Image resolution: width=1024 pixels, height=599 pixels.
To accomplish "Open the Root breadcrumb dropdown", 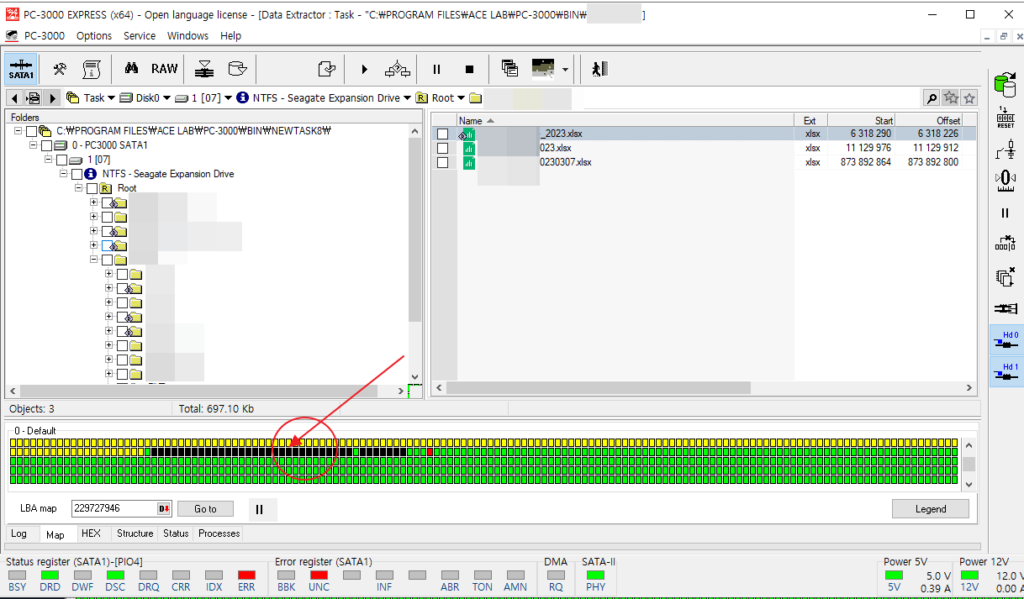I will click(x=461, y=98).
